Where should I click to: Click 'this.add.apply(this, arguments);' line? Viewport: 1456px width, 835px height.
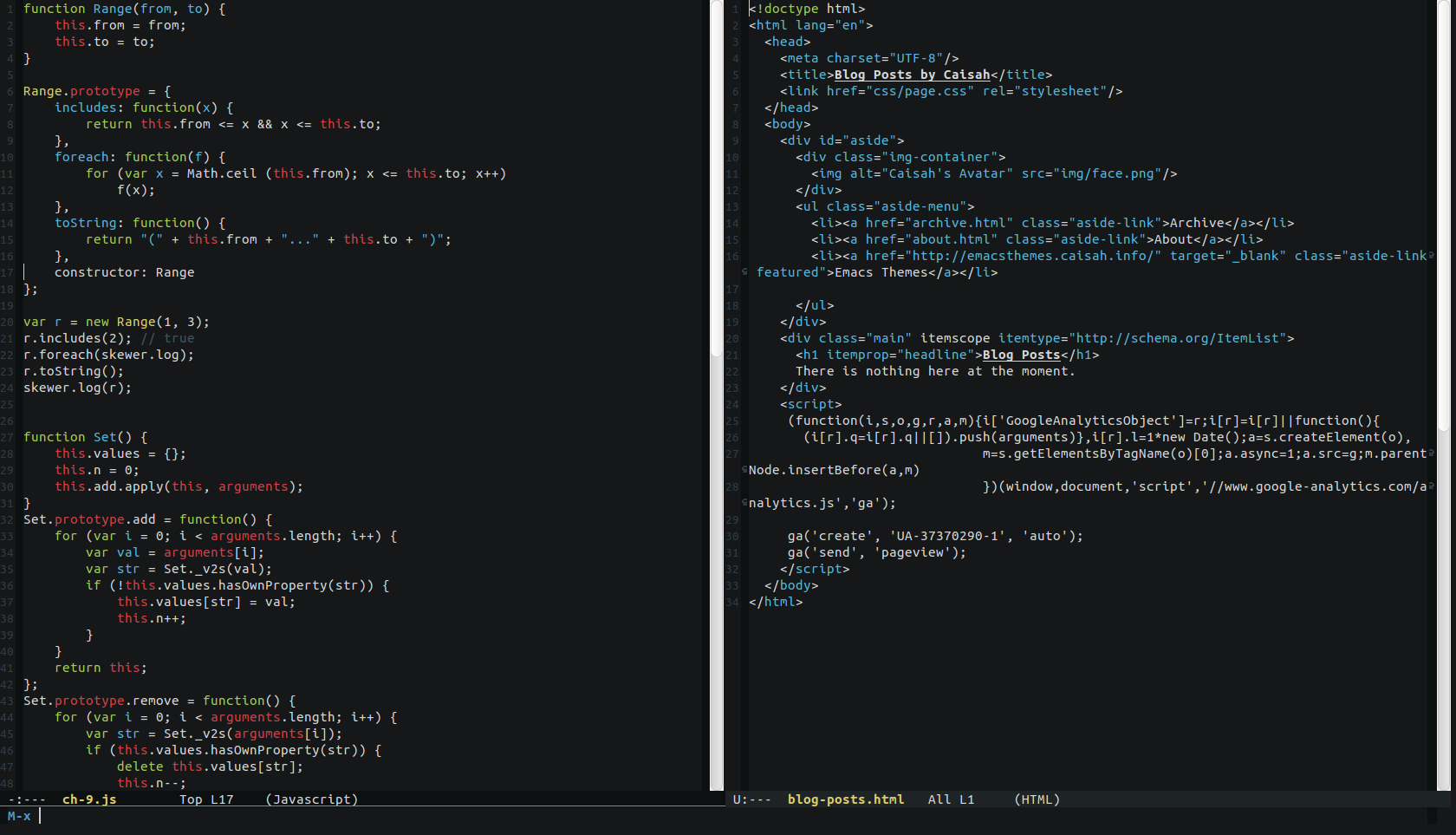point(179,486)
